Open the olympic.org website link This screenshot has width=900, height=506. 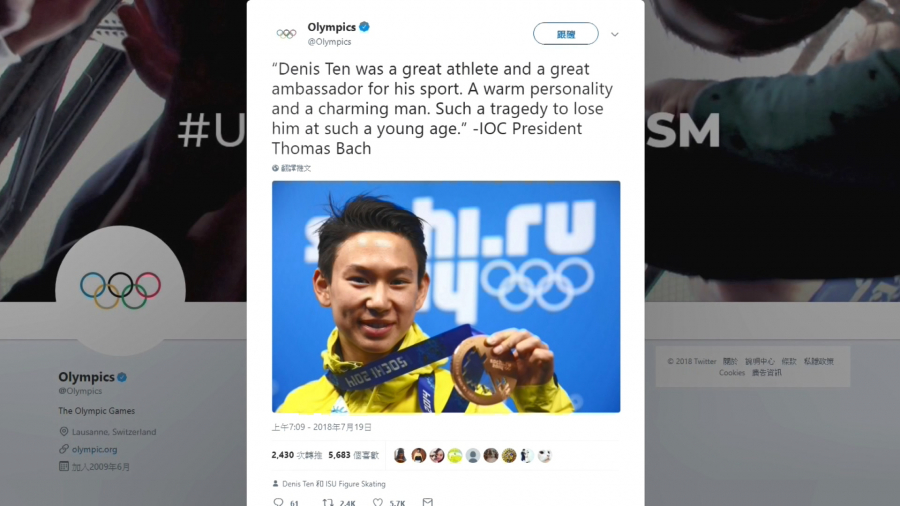(x=94, y=449)
